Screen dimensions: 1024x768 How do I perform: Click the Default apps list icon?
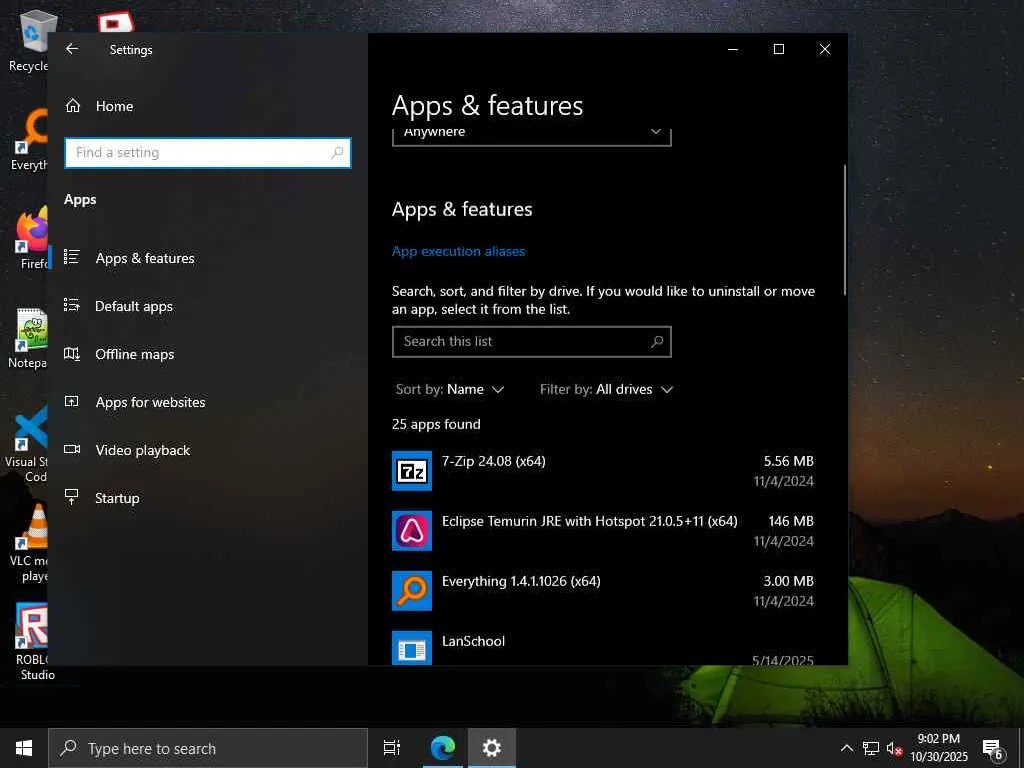click(x=72, y=305)
